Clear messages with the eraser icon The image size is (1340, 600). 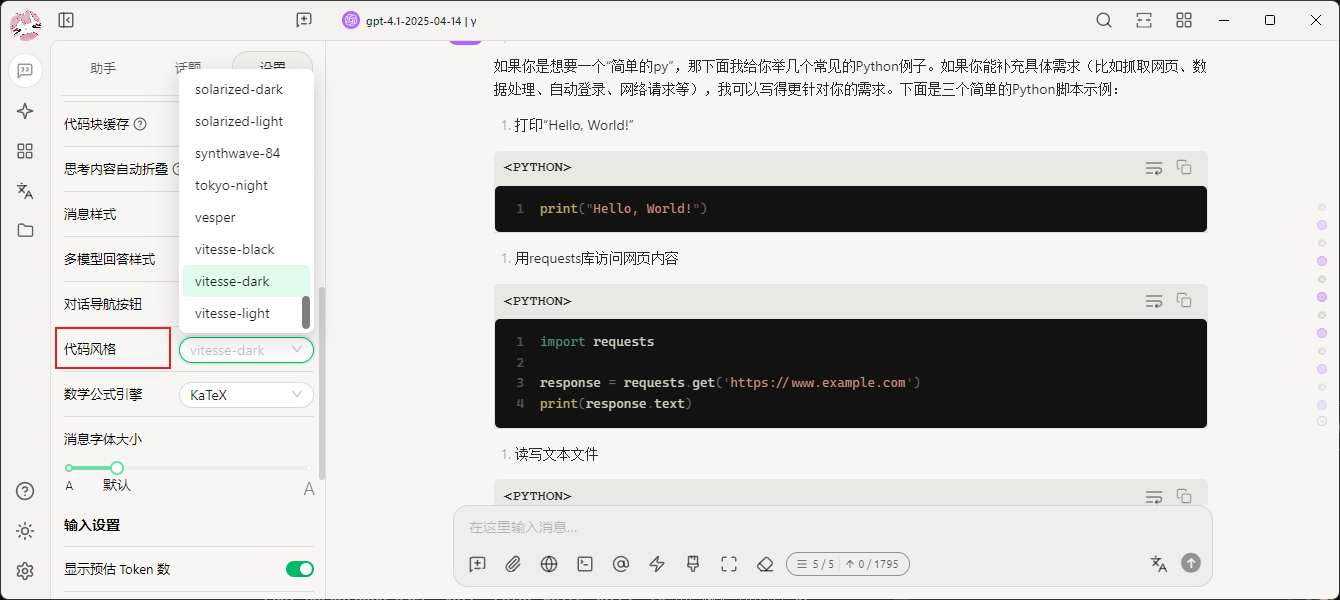click(765, 564)
